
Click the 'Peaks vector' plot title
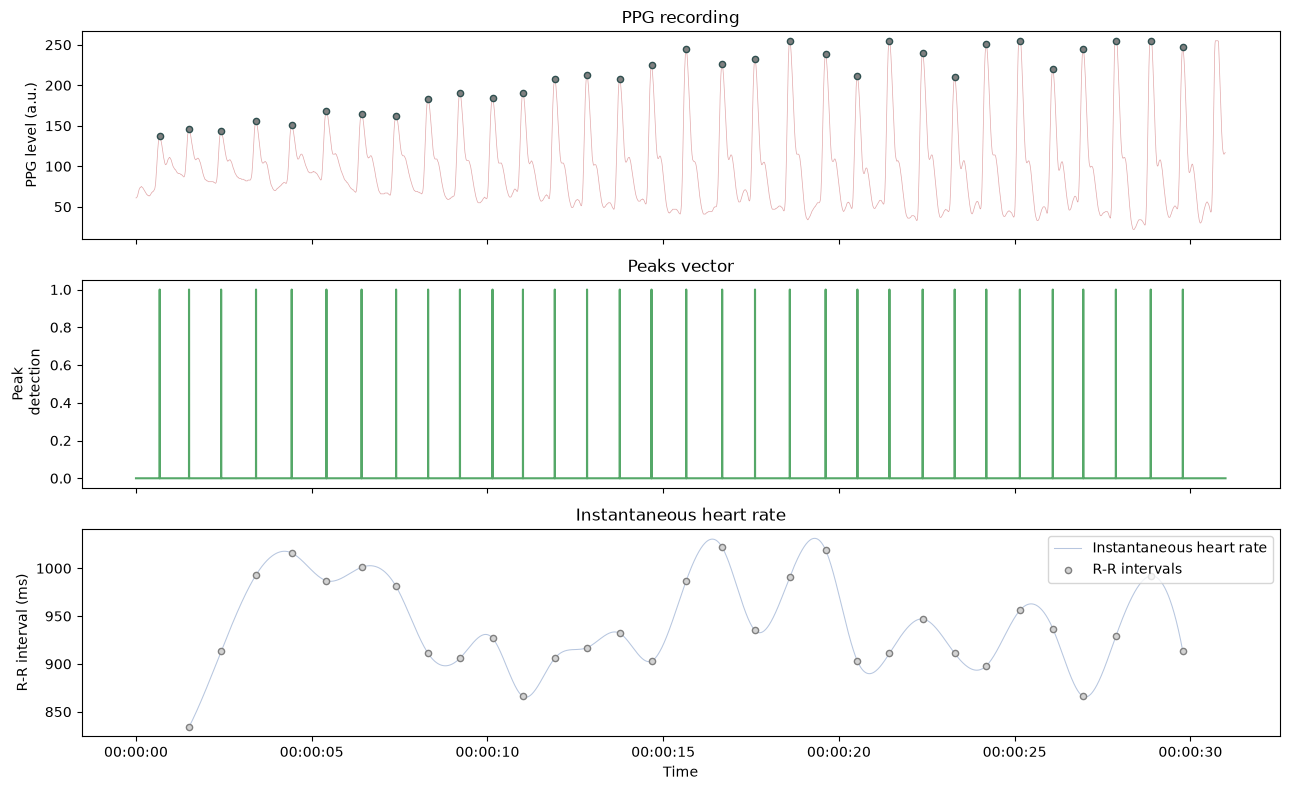coord(680,266)
